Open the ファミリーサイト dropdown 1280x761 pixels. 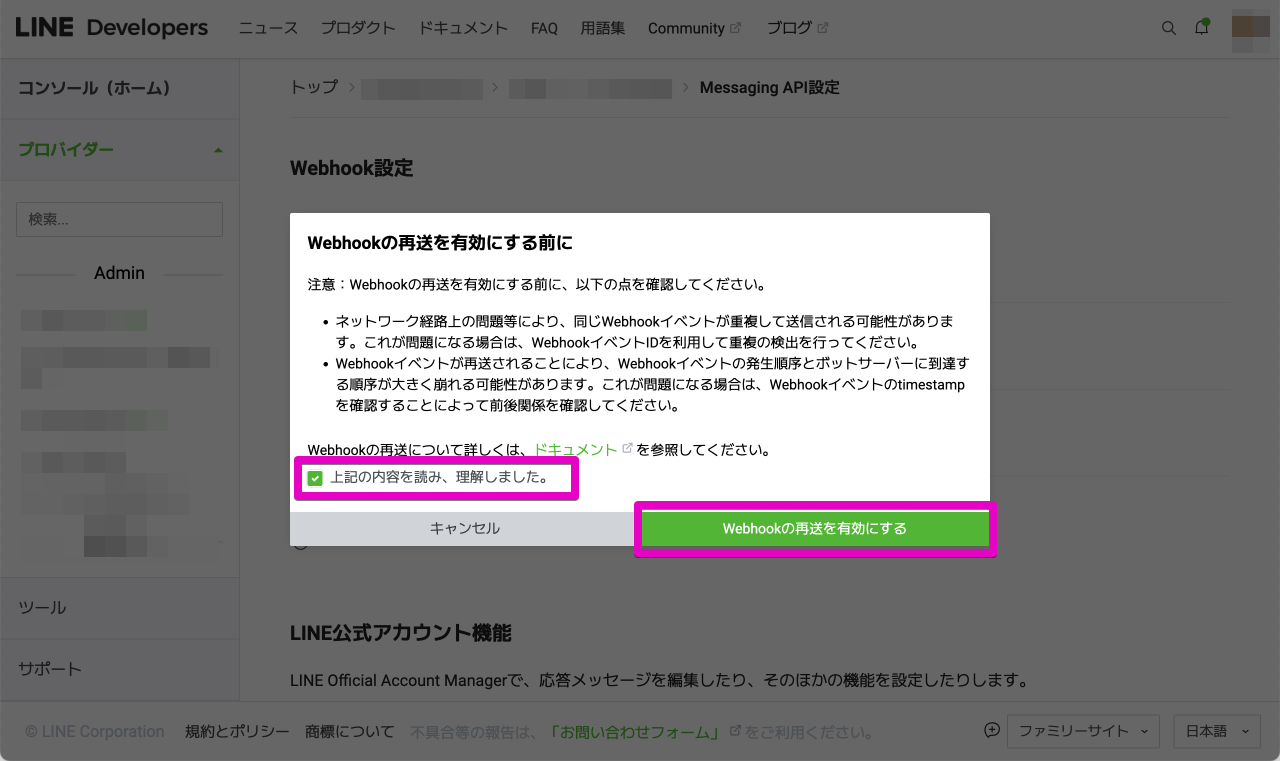[x=1082, y=731]
